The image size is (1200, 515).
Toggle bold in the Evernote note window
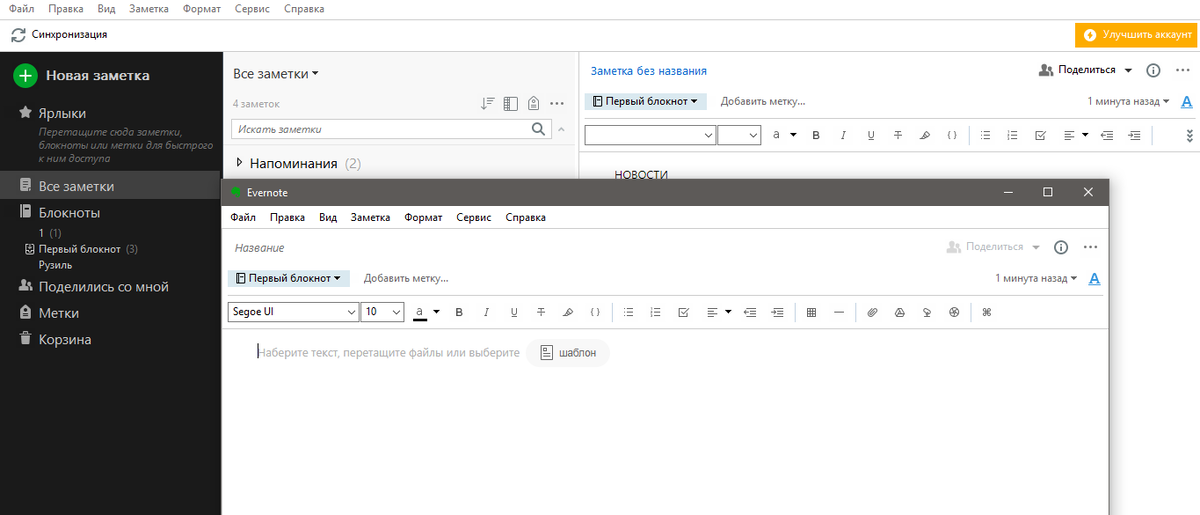pos(460,312)
